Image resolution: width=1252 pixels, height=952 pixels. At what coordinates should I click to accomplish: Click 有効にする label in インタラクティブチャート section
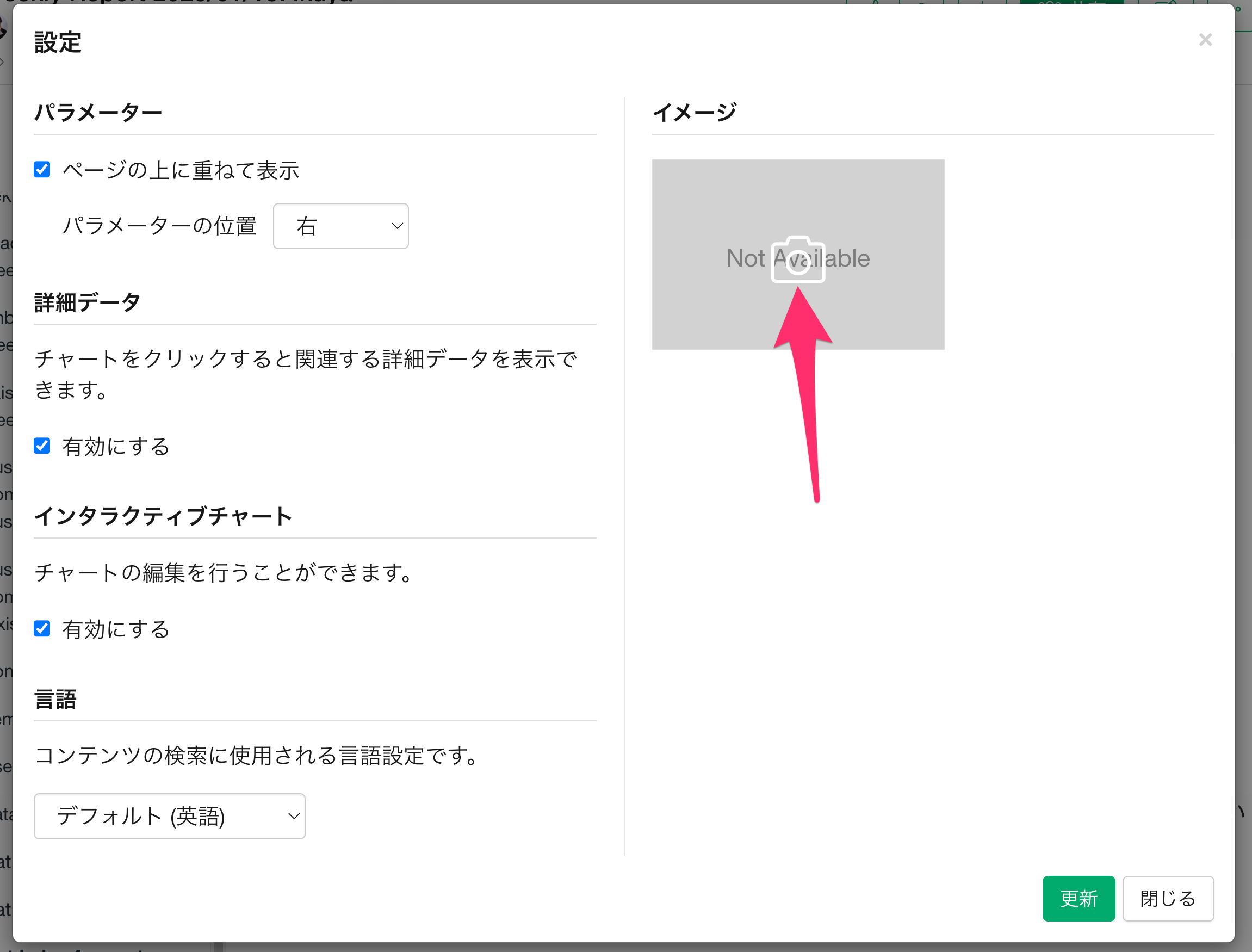coord(116,629)
